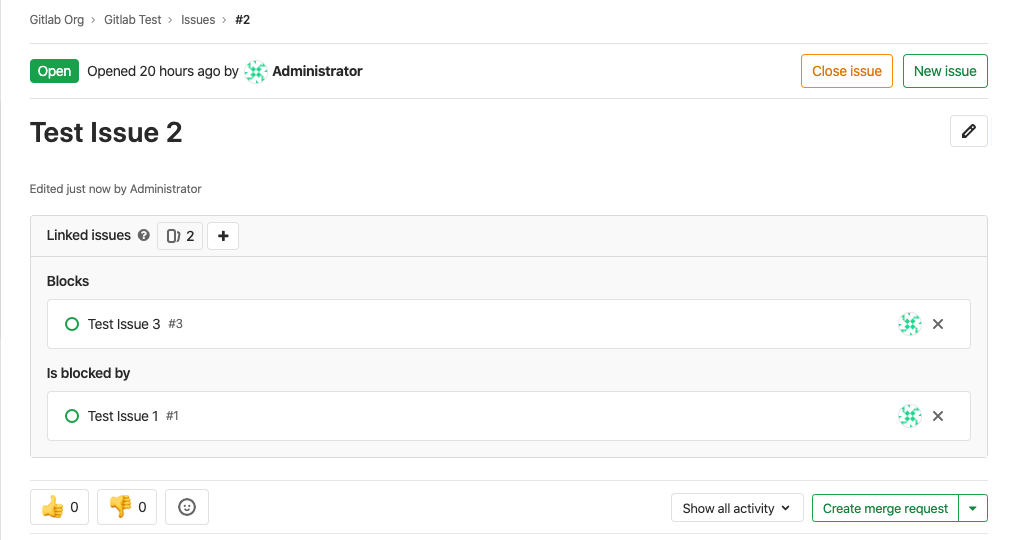Click the plus icon to add linked issue
The height and width of the screenshot is (540, 1015).
(223, 236)
